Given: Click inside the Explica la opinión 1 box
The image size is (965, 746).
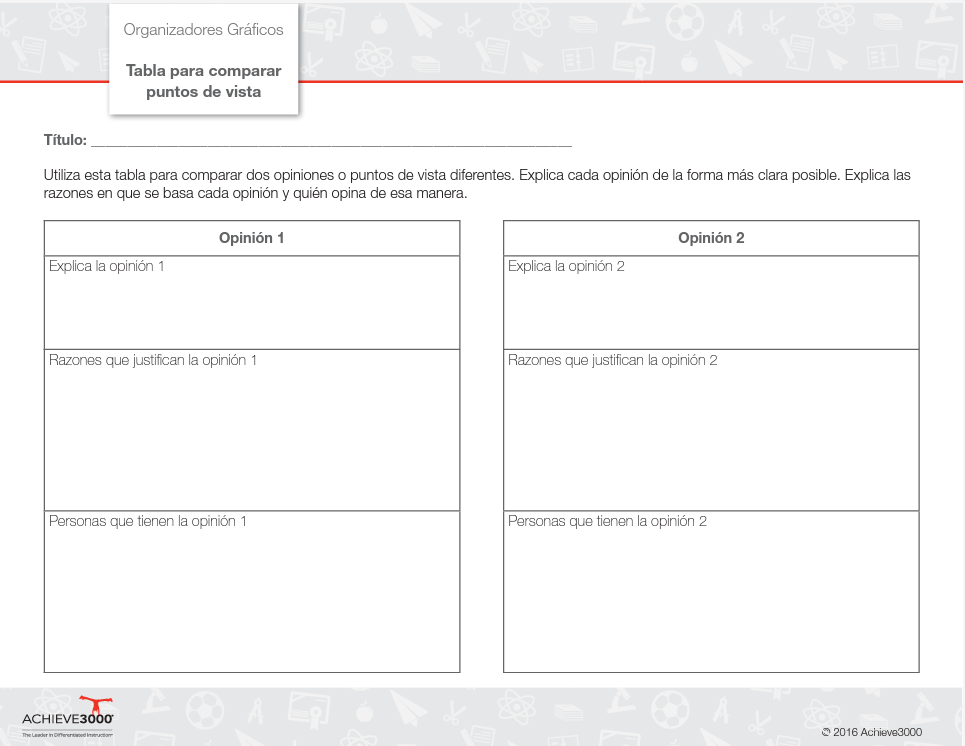Looking at the screenshot, I should [252, 302].
